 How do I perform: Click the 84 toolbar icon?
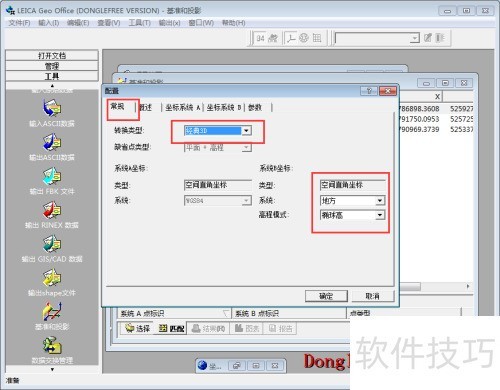tap(260, 38)
